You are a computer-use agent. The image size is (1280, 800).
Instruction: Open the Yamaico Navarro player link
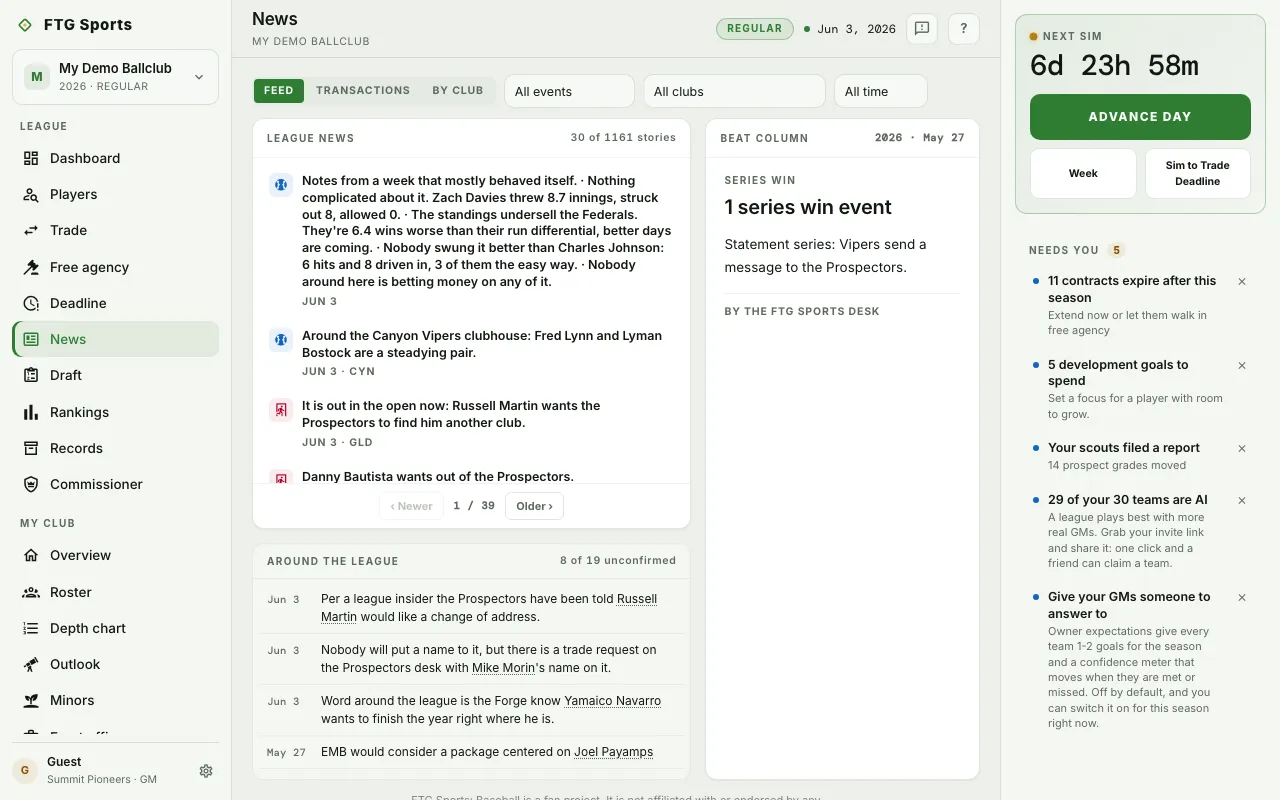[x=612, y=701]
